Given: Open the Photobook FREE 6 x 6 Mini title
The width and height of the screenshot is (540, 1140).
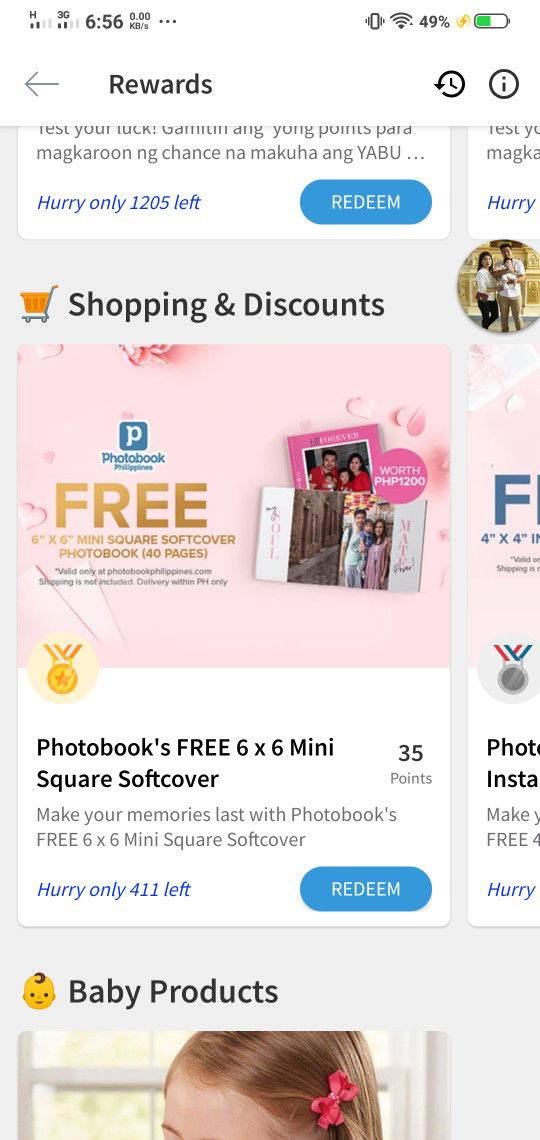Looking at the screenshot, I should [x=185, y=763].
